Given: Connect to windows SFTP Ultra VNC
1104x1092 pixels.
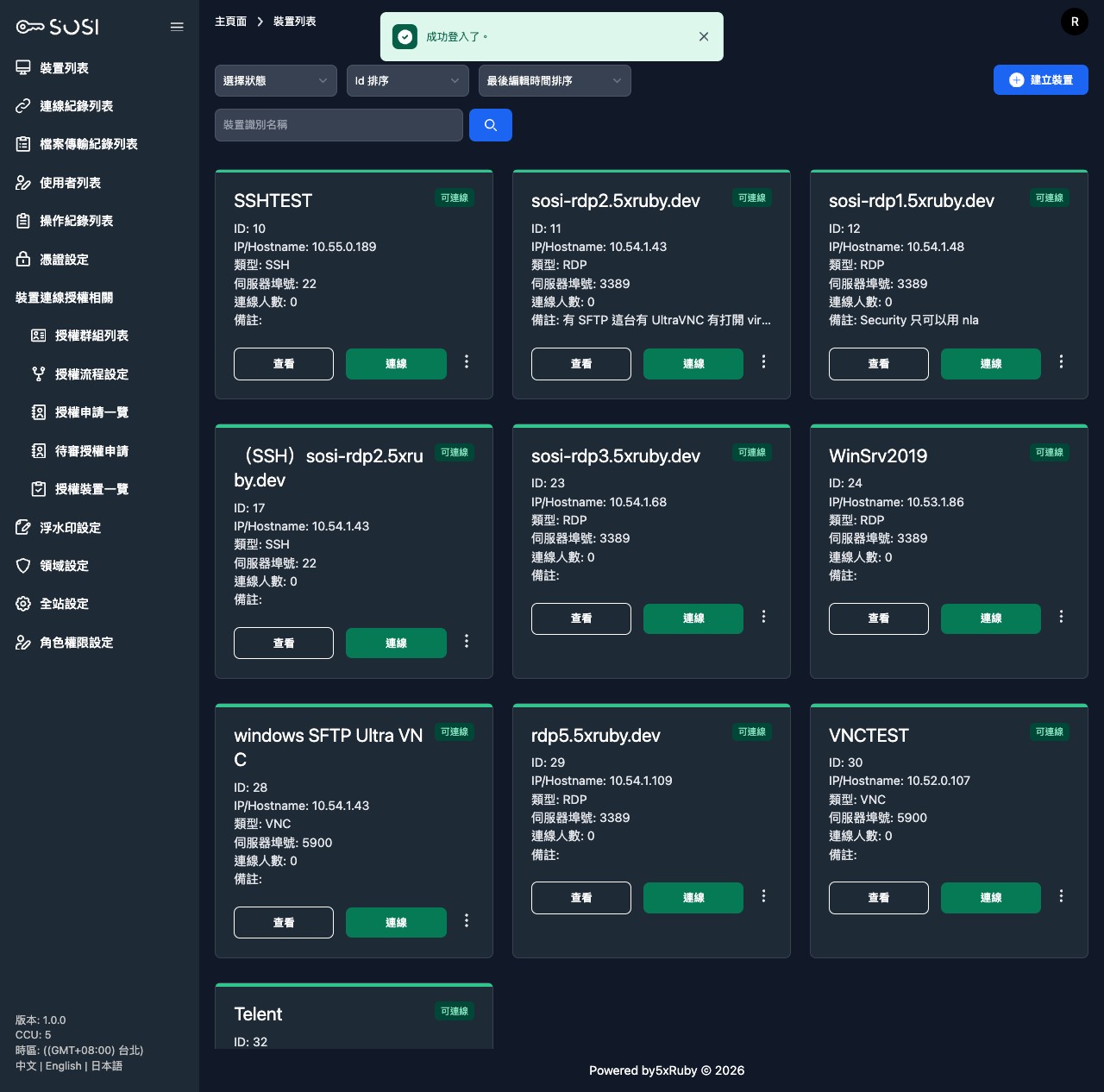Looking at the screenshot, I should pyautogui.click(x=396, y=922).
